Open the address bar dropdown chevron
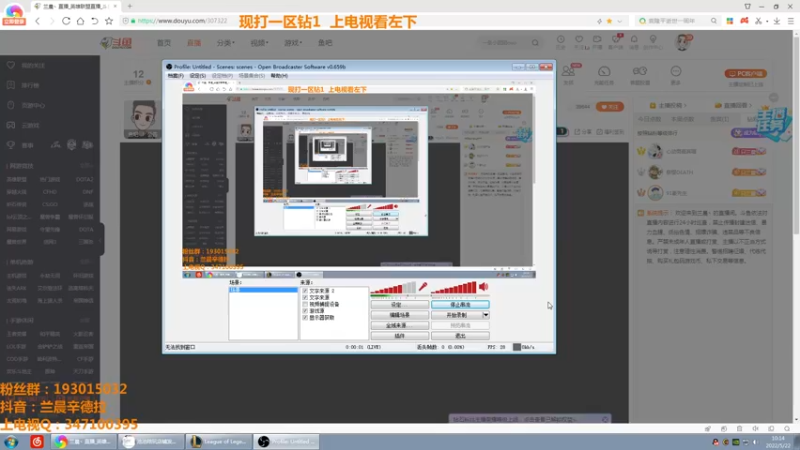 click(620, 21)
